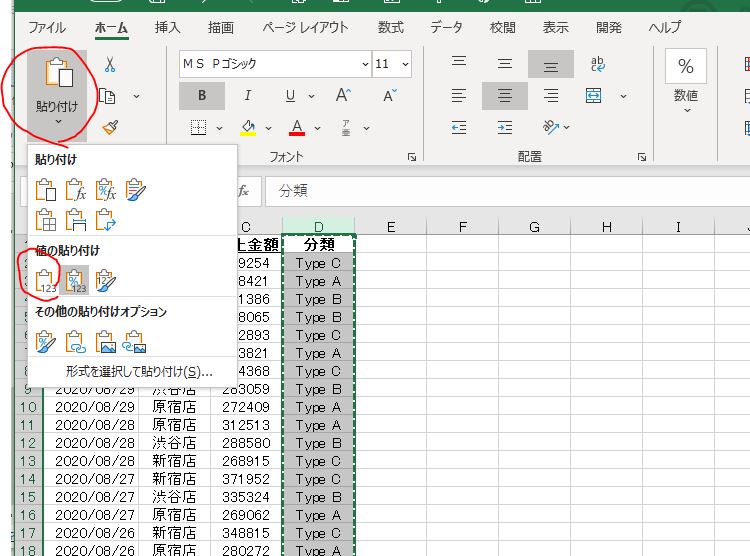Image resolution: width=750 pixels, height=556 pixels.
Task: Activate the Format Painter brush
Action: click(x=110, y=128)
